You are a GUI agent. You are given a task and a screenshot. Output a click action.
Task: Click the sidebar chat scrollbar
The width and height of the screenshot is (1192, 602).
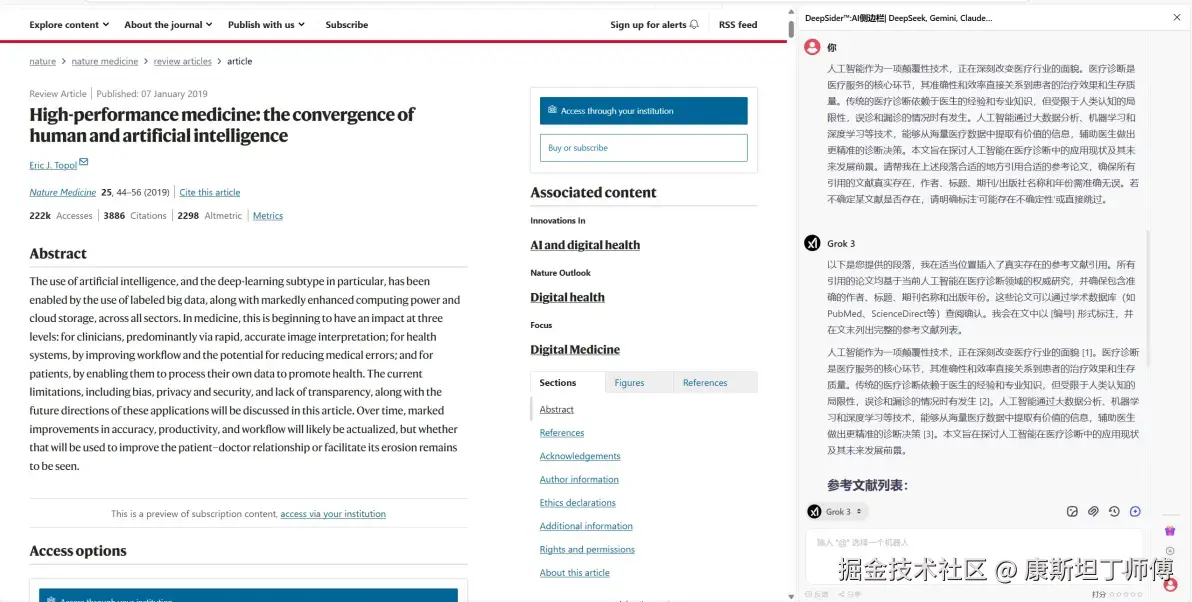(x=1149, y=296)
